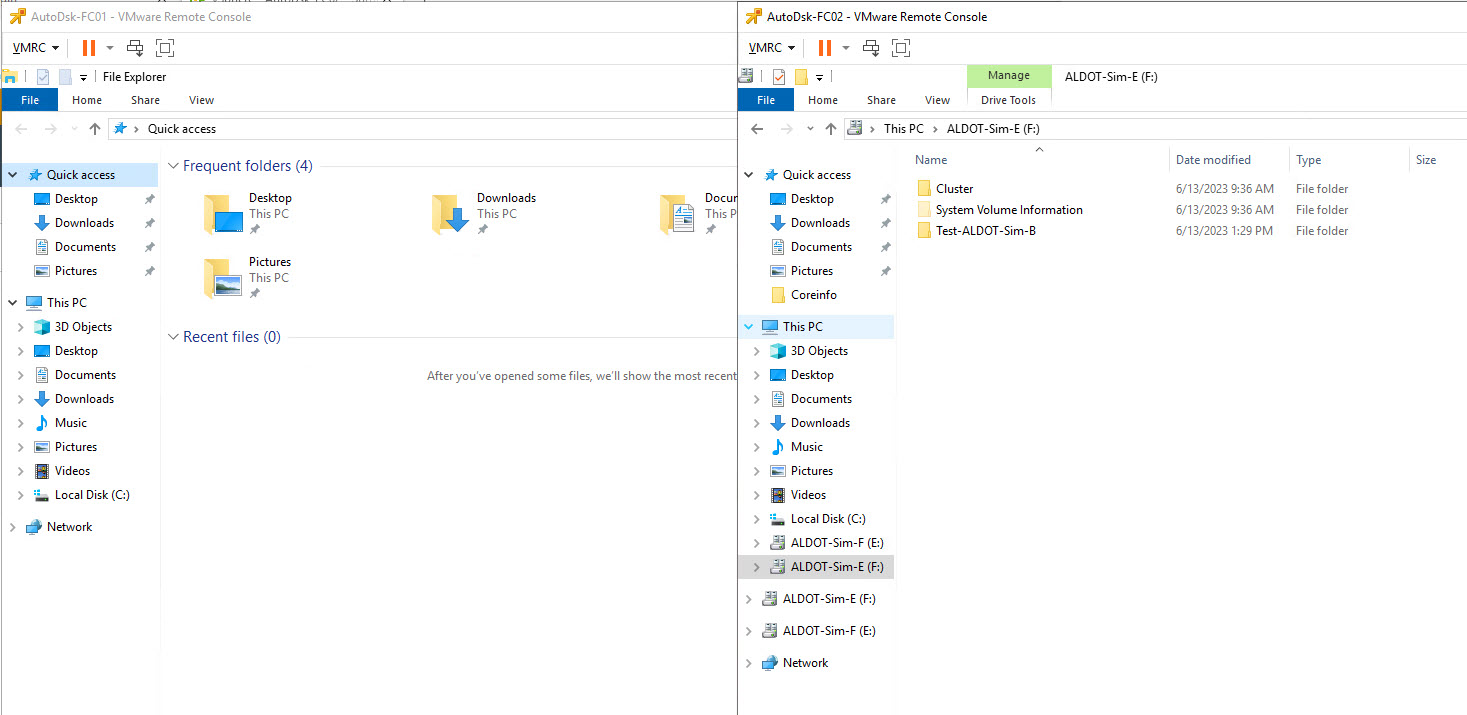
Task: Select Network in FC02 navigation pane
Action: (x=805, y=663)
